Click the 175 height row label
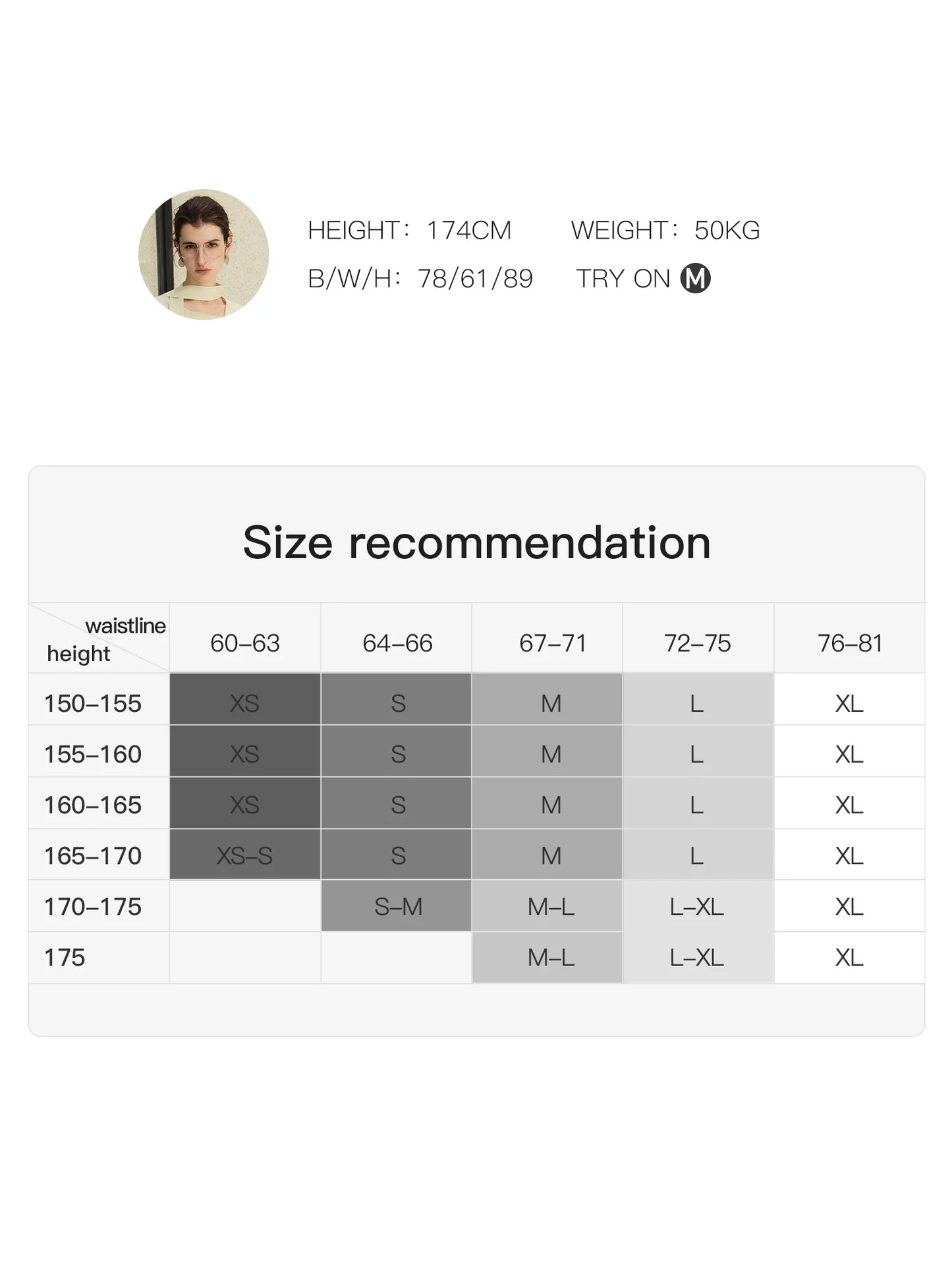 pyautogui.click(x=65, y=957)
